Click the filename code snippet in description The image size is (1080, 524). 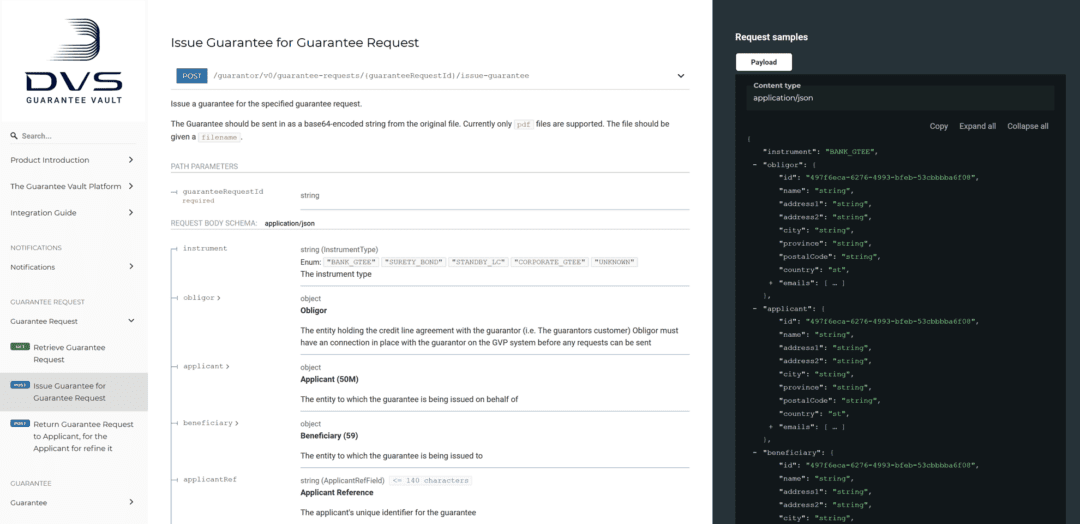point(220,137)
